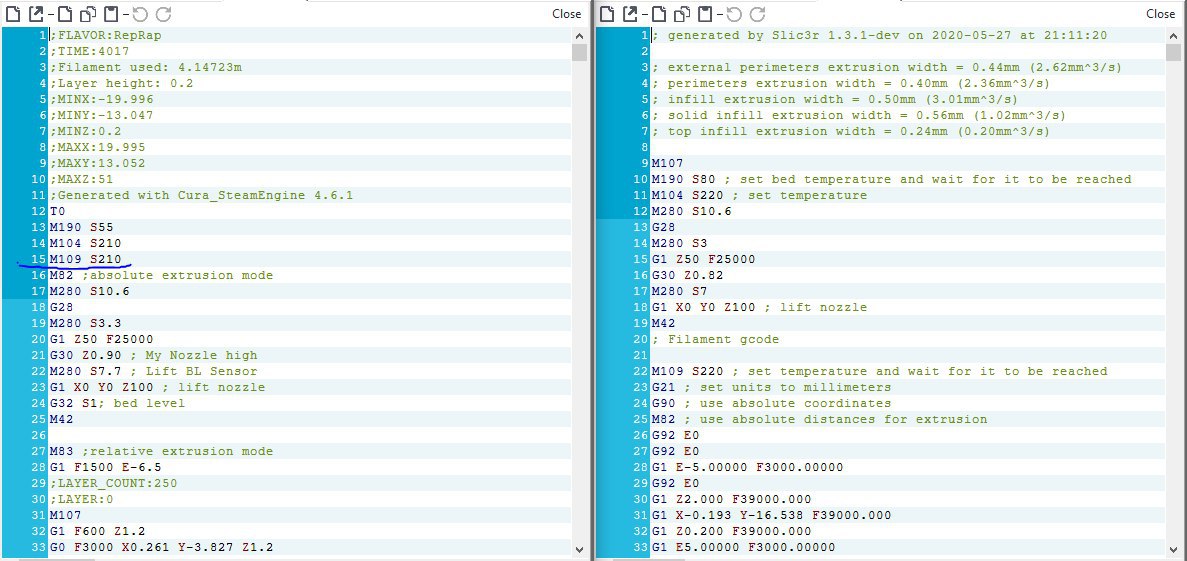Image resolution: width=1187 pixels, height=561 pixels.
Task: Click 'G30 Z0.90 ; My Nozzle high' line
Action: point(154,355)
